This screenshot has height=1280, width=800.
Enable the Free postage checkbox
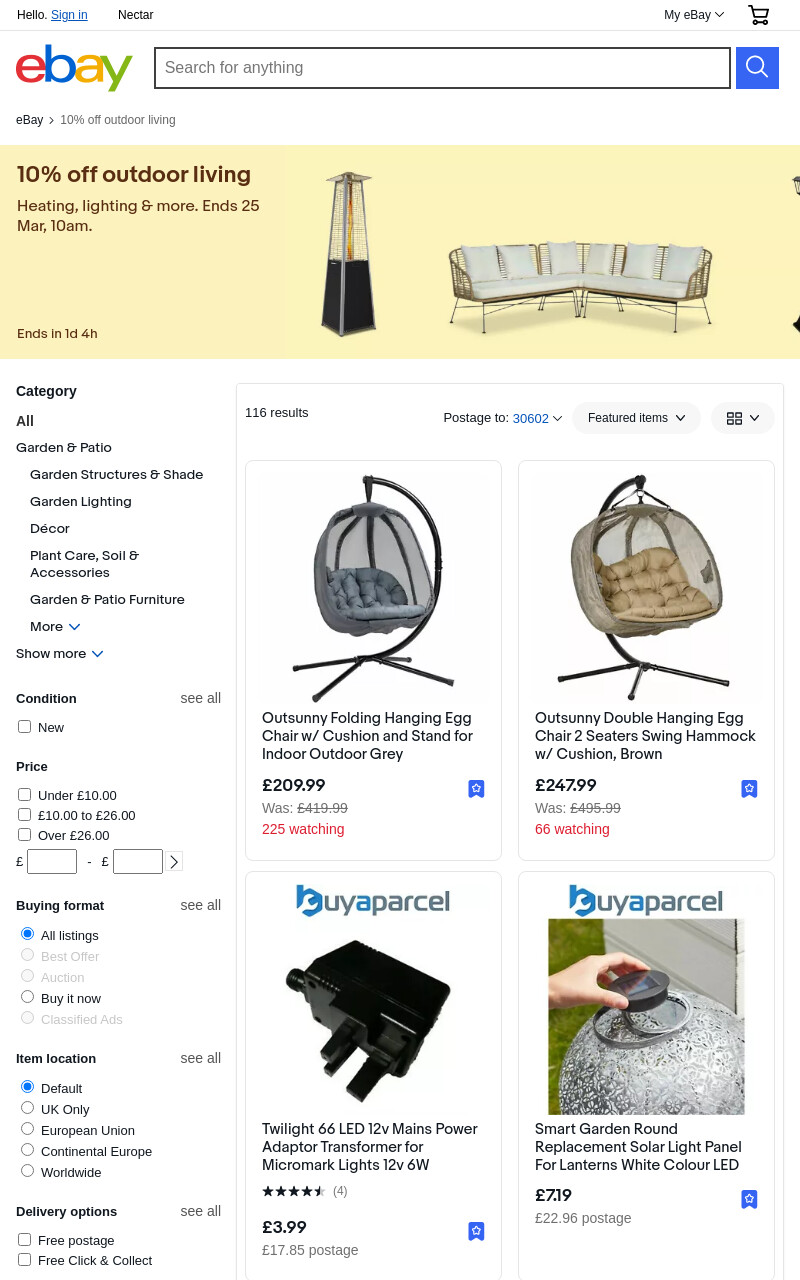[24, 1240]
